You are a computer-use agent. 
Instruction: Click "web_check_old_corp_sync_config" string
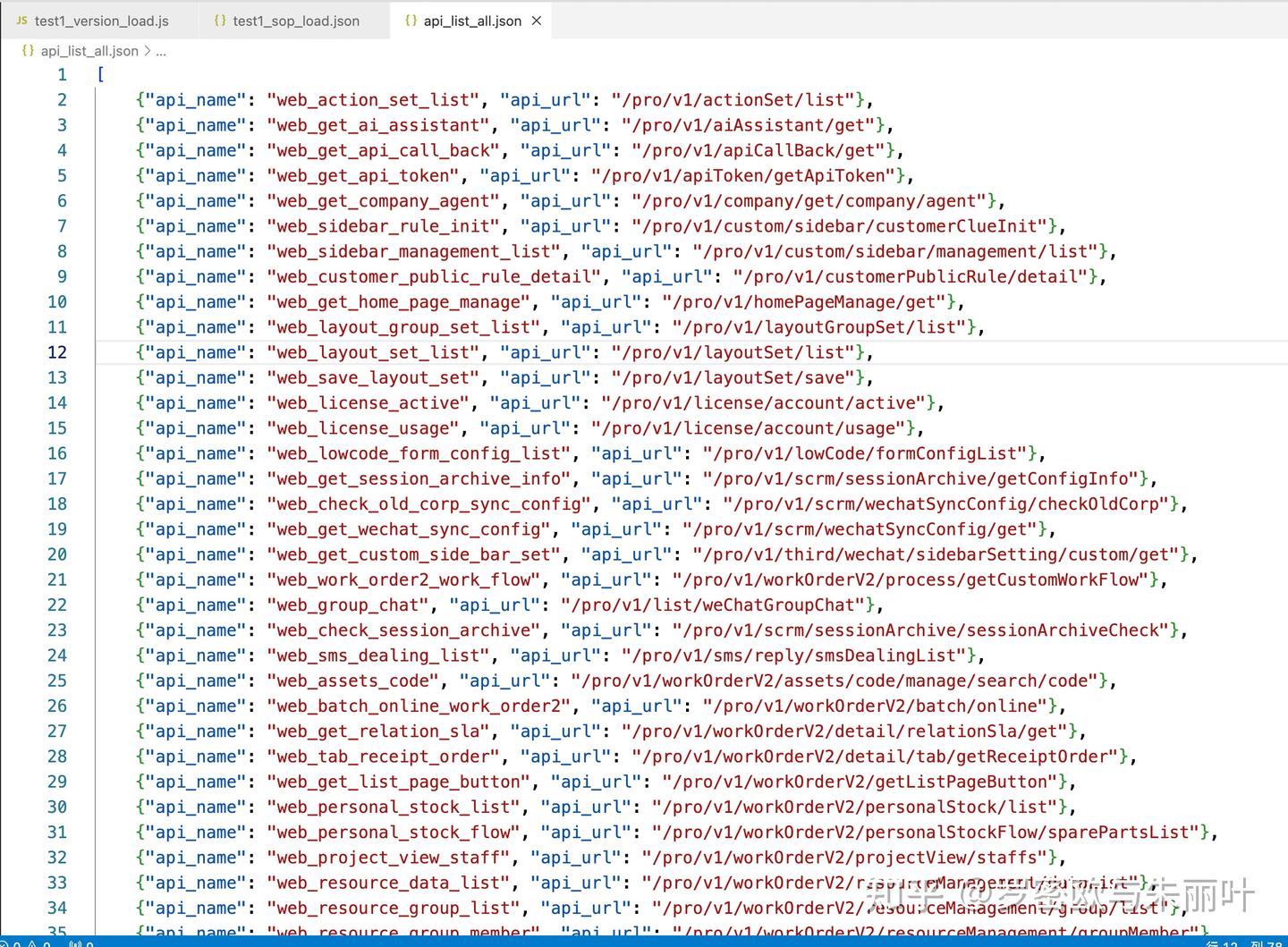429,504
